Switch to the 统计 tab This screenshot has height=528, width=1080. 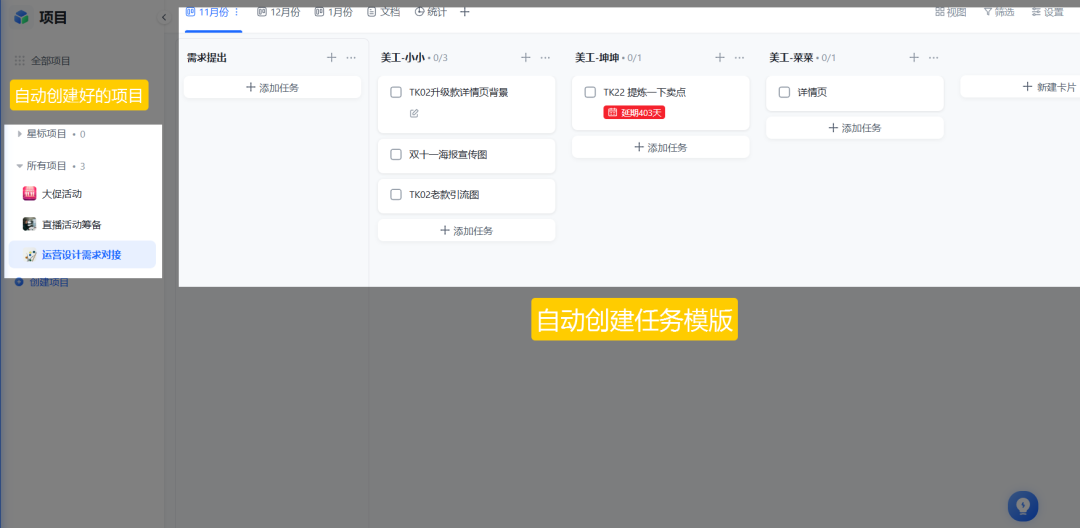point(430,12)
